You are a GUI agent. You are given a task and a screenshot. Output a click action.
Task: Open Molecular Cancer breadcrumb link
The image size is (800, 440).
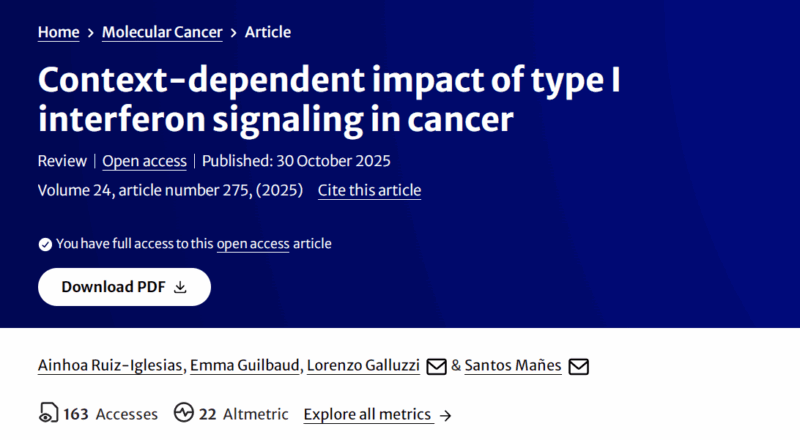coord(162,32)
